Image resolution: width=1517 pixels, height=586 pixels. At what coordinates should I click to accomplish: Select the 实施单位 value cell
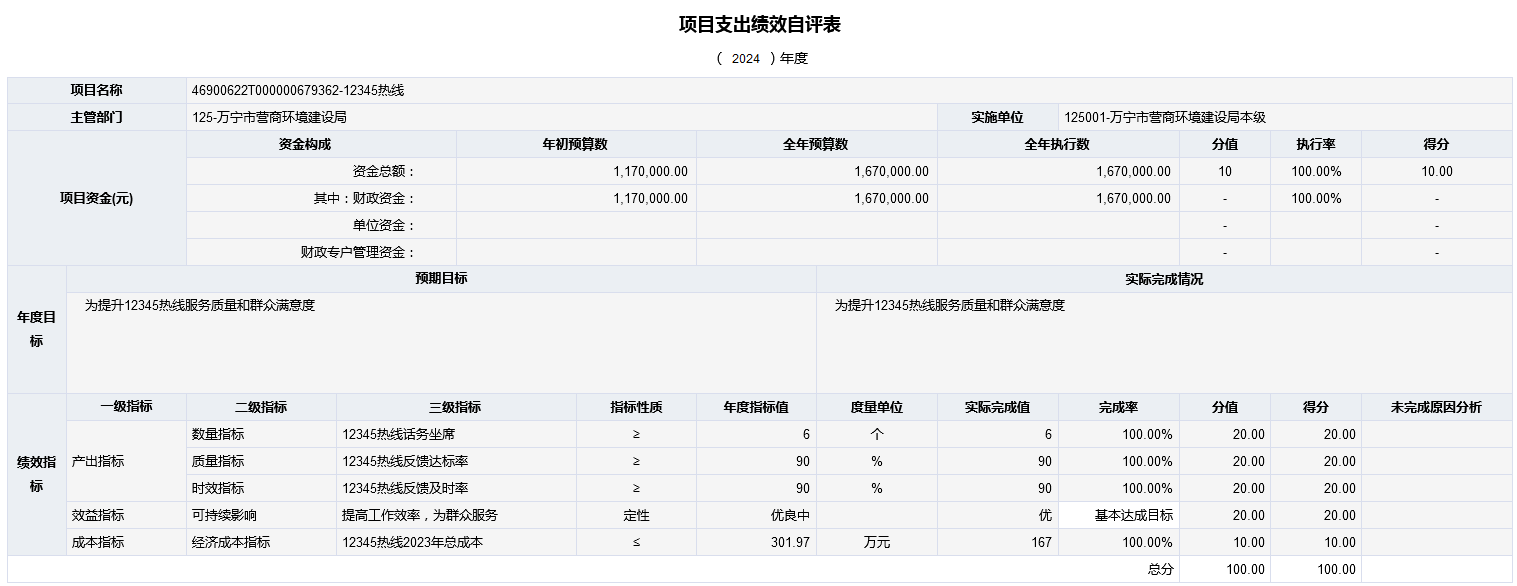click(1165, 118)
